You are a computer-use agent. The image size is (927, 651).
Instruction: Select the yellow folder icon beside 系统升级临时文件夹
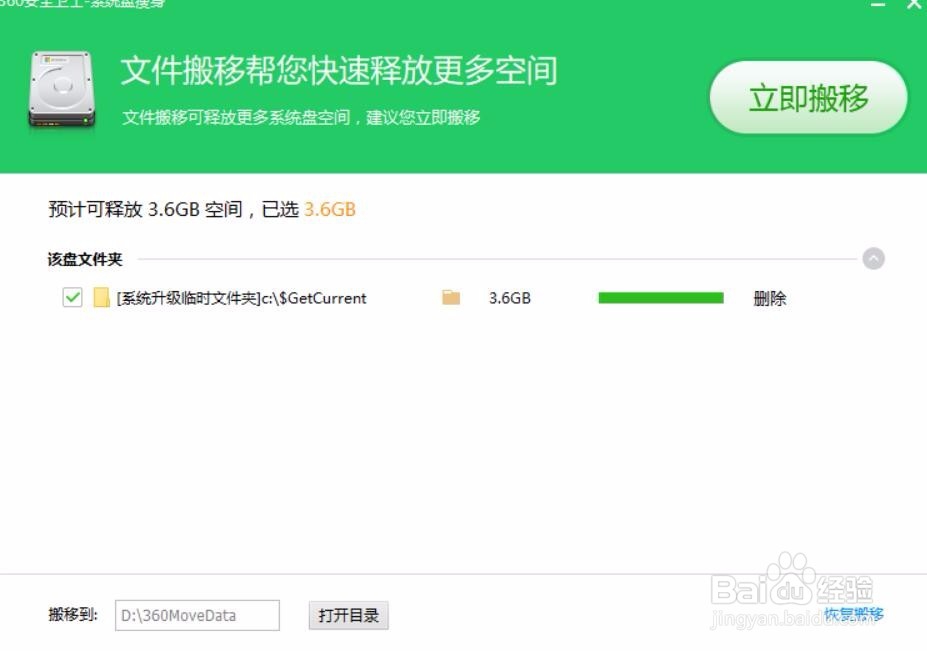click(x=102, y=297)
